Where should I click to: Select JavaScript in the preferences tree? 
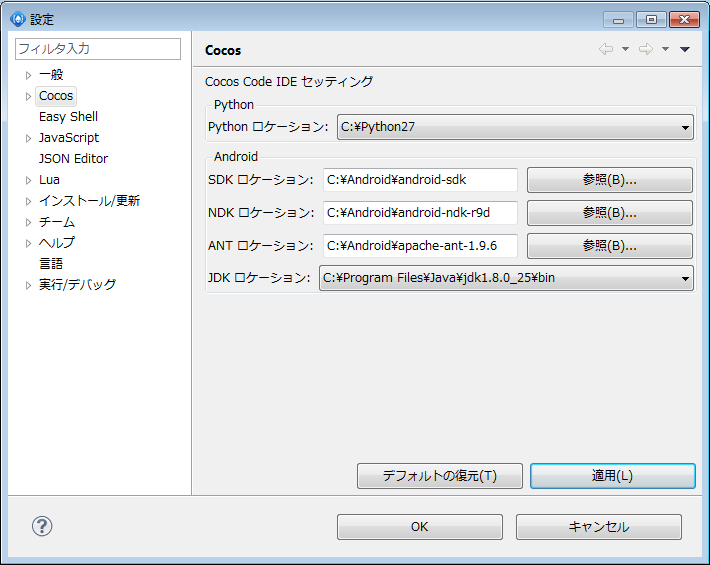[x=69, y=138]
